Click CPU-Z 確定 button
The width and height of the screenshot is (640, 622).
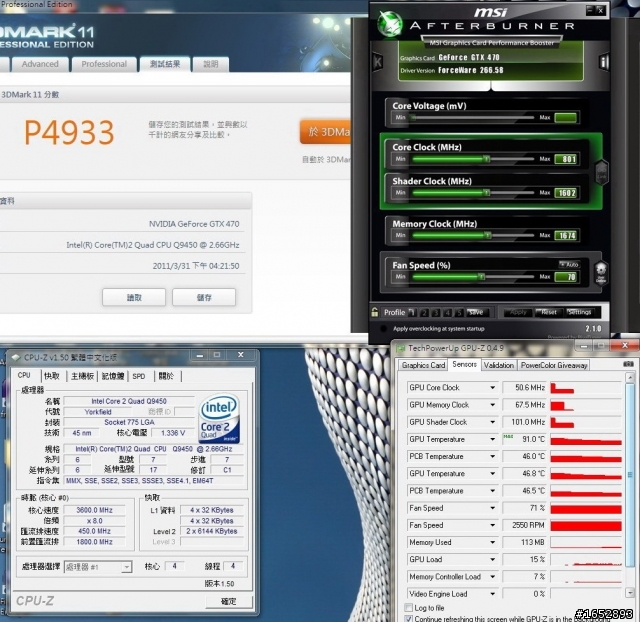click(229, 601)
